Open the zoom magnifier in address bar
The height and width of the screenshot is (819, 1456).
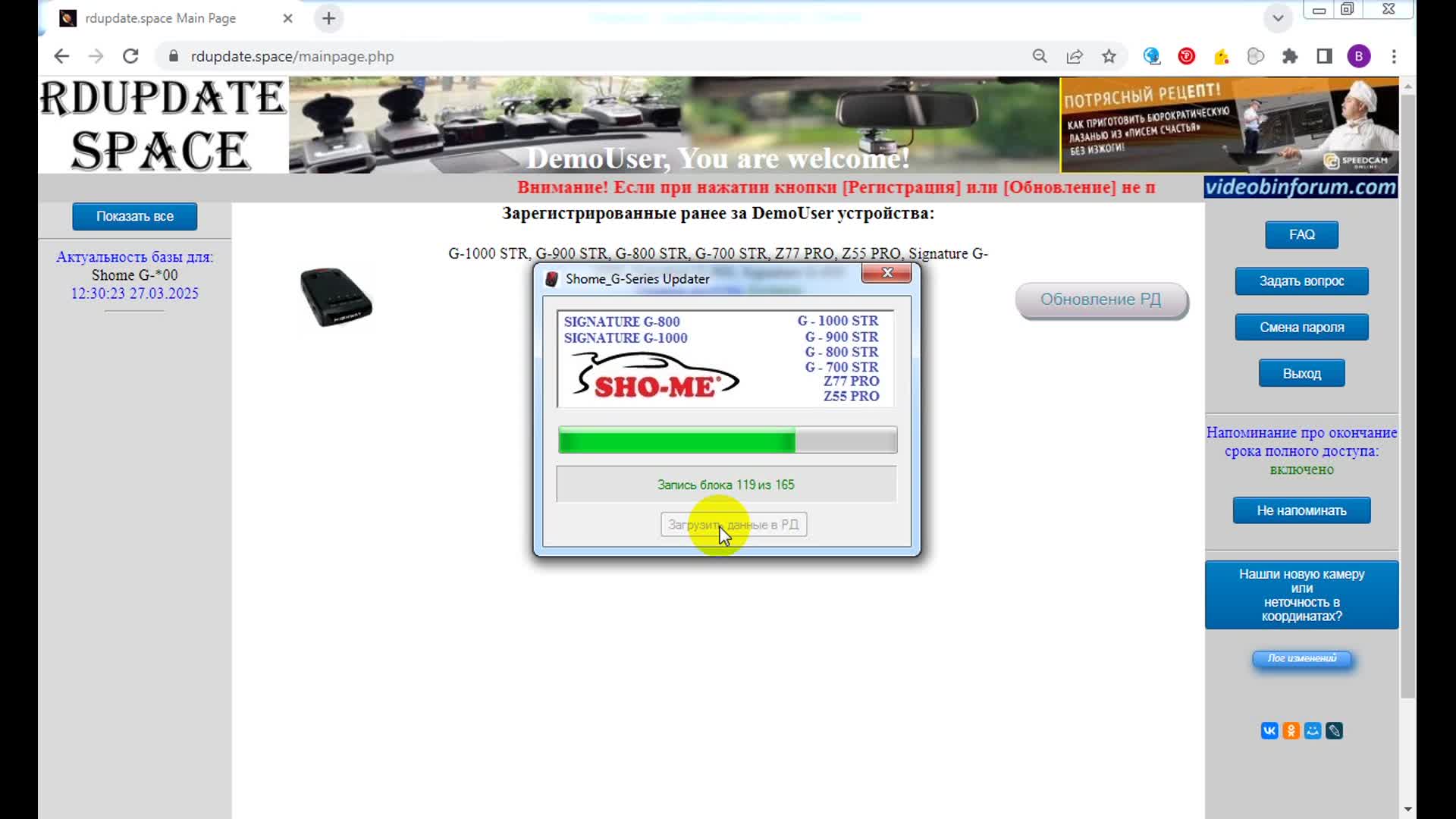point(1040,56)
